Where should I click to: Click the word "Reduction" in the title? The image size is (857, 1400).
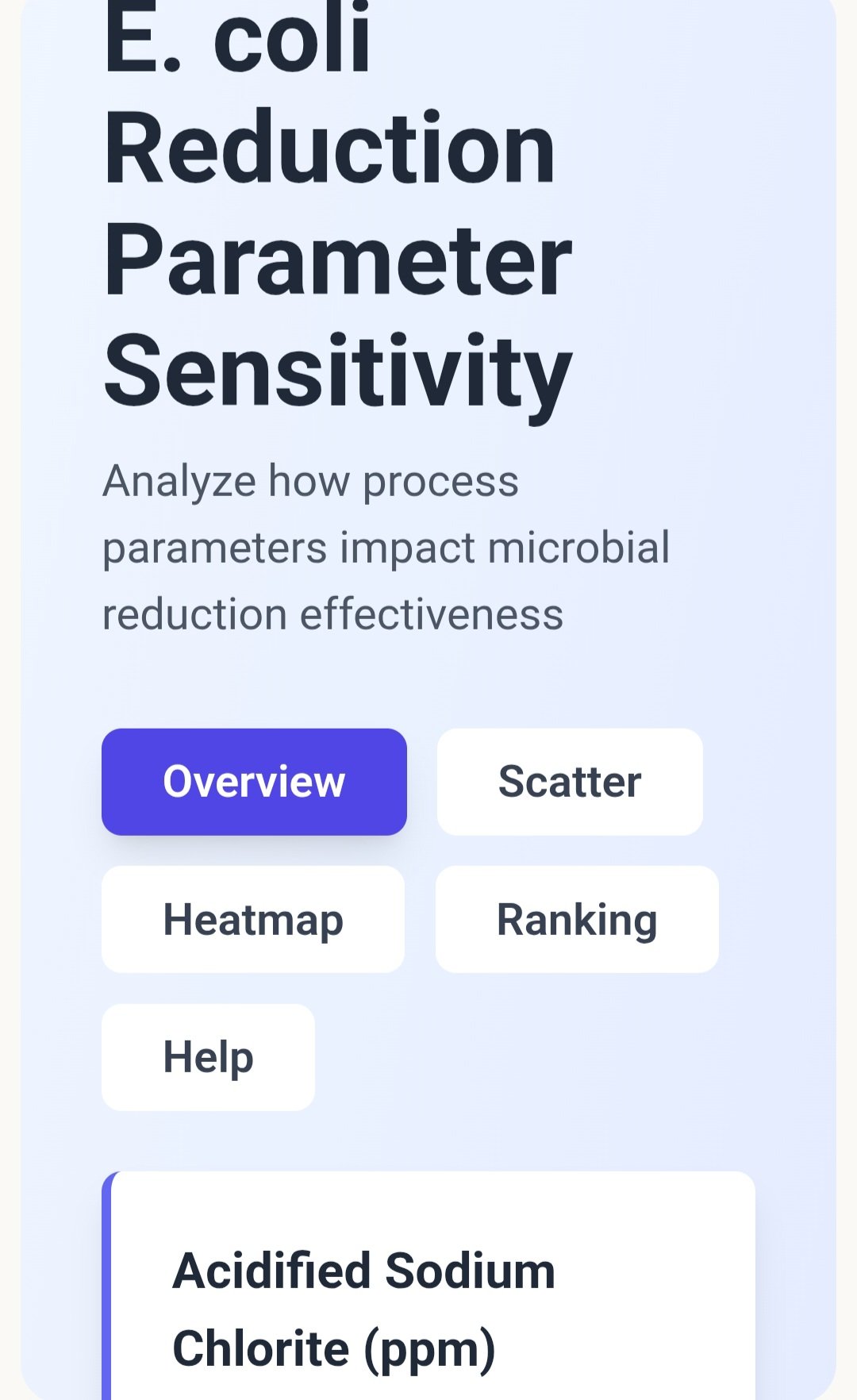click(x=329, y=148)
